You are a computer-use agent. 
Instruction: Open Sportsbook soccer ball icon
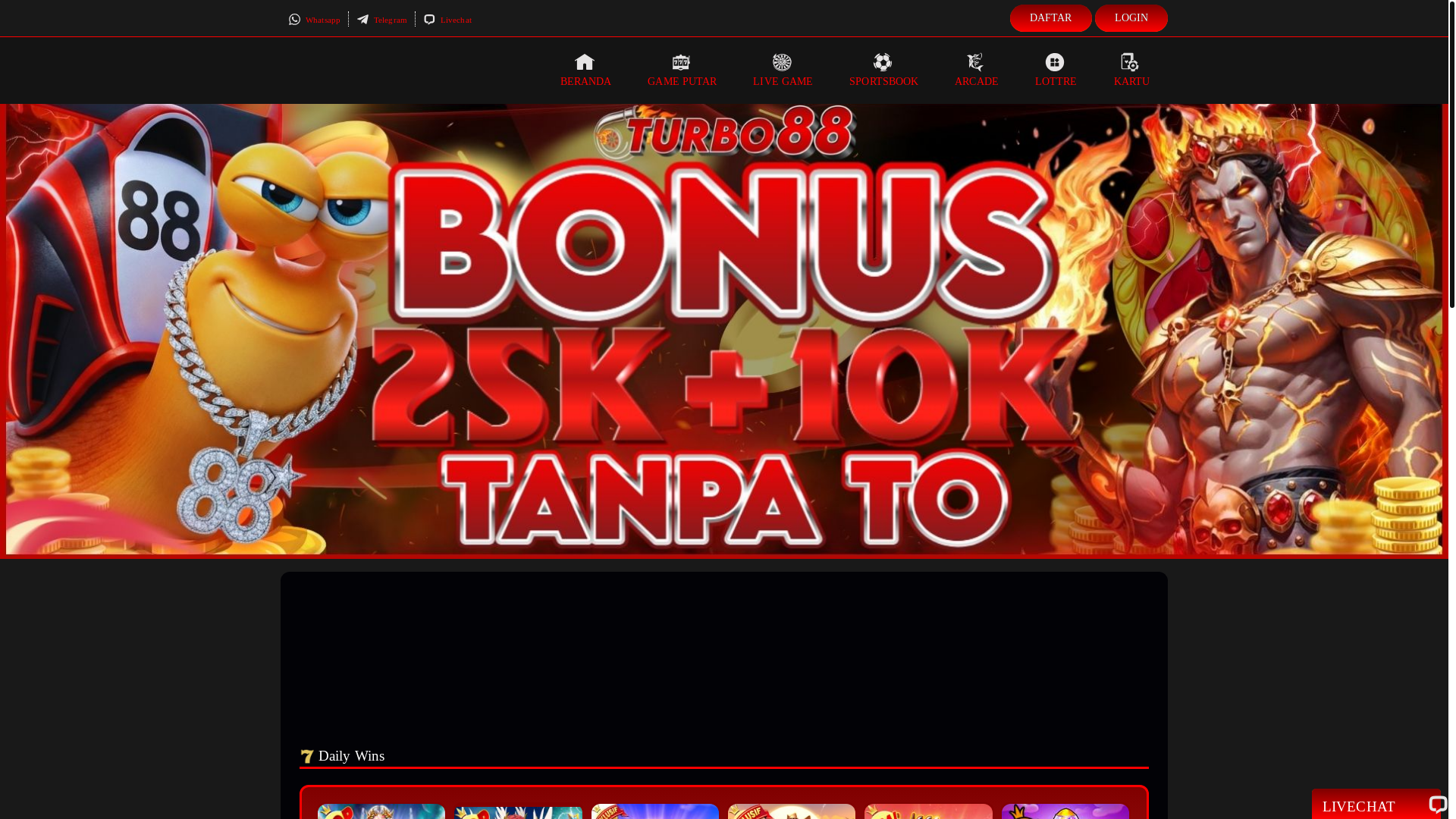883,62
